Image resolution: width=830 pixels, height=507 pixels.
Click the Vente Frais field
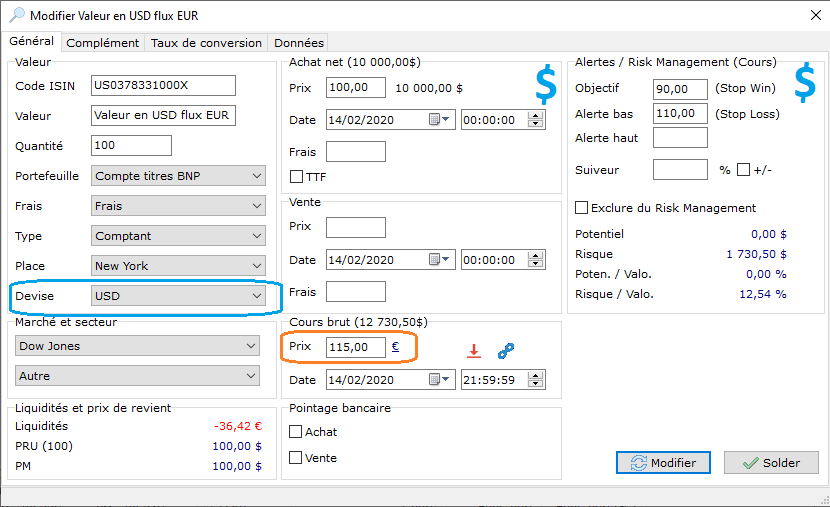tap(356, 291)
